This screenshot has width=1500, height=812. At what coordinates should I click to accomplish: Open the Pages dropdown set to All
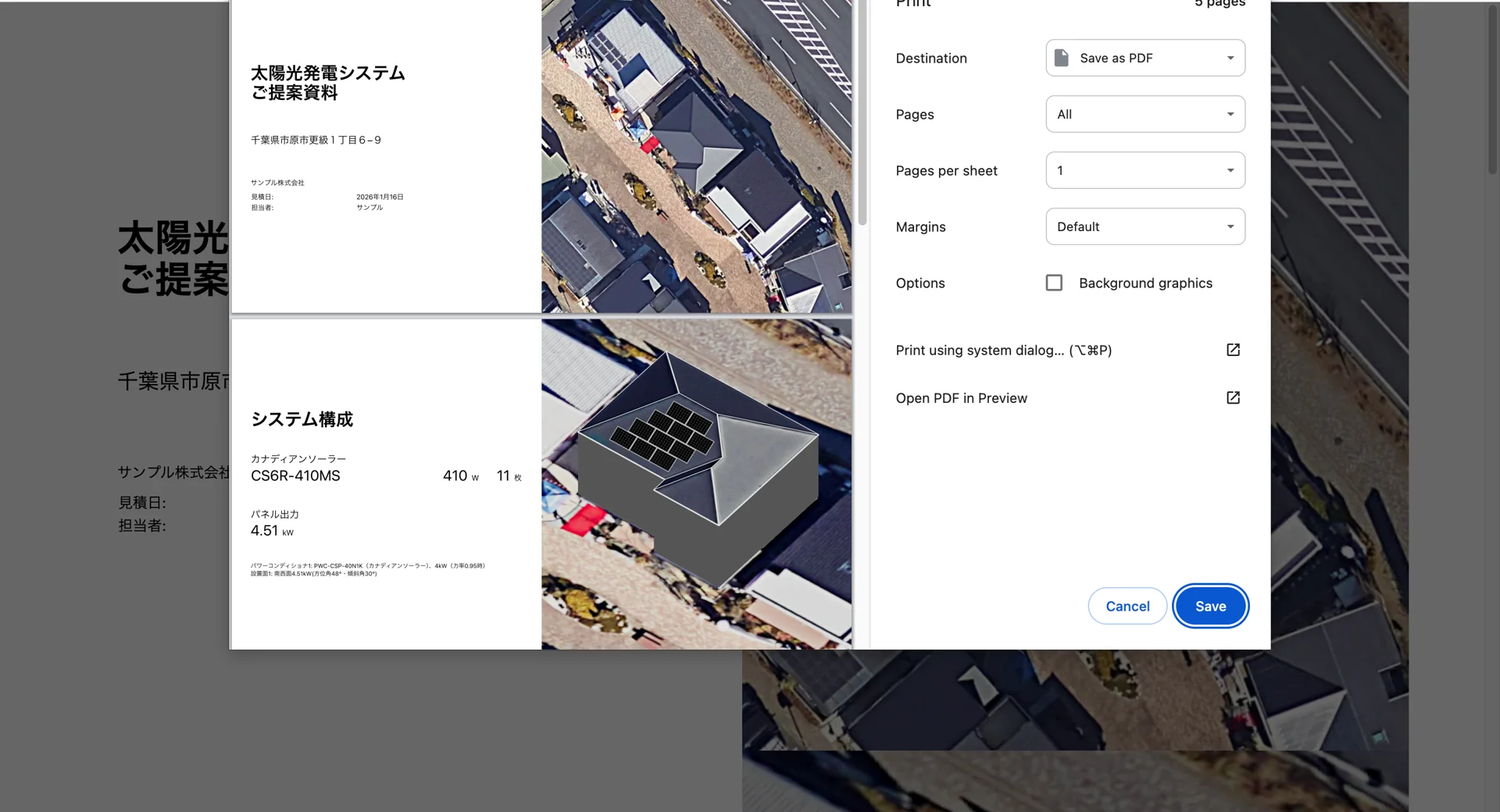tap(1145, 114)
